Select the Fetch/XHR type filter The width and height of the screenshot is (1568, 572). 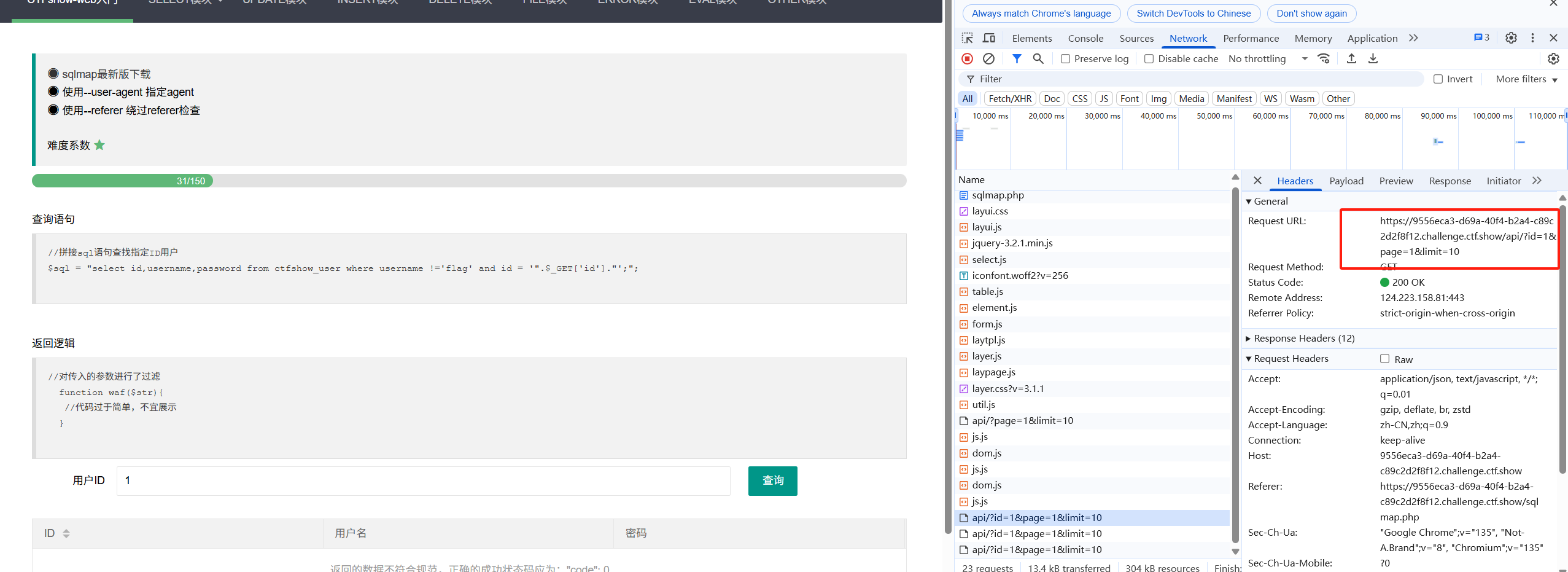click(1010, 98)
